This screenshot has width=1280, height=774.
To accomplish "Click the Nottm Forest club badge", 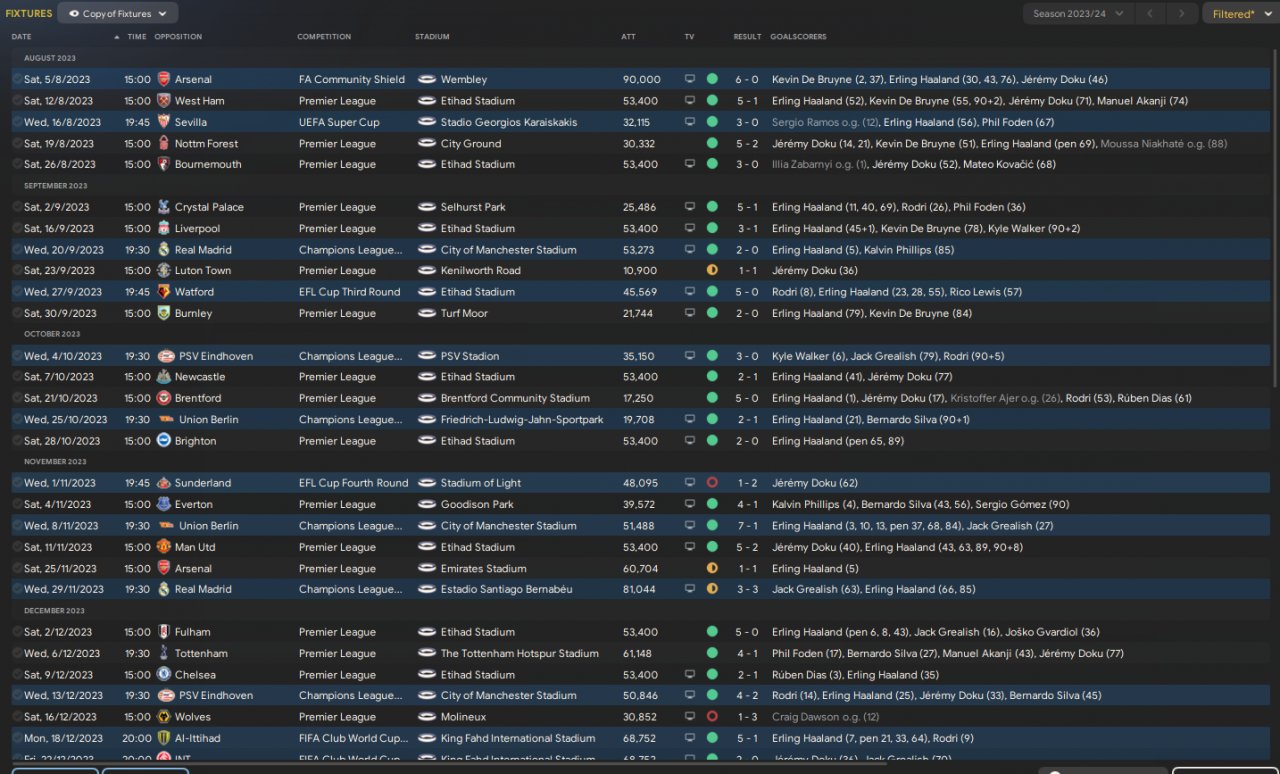I will coord(164,144).
